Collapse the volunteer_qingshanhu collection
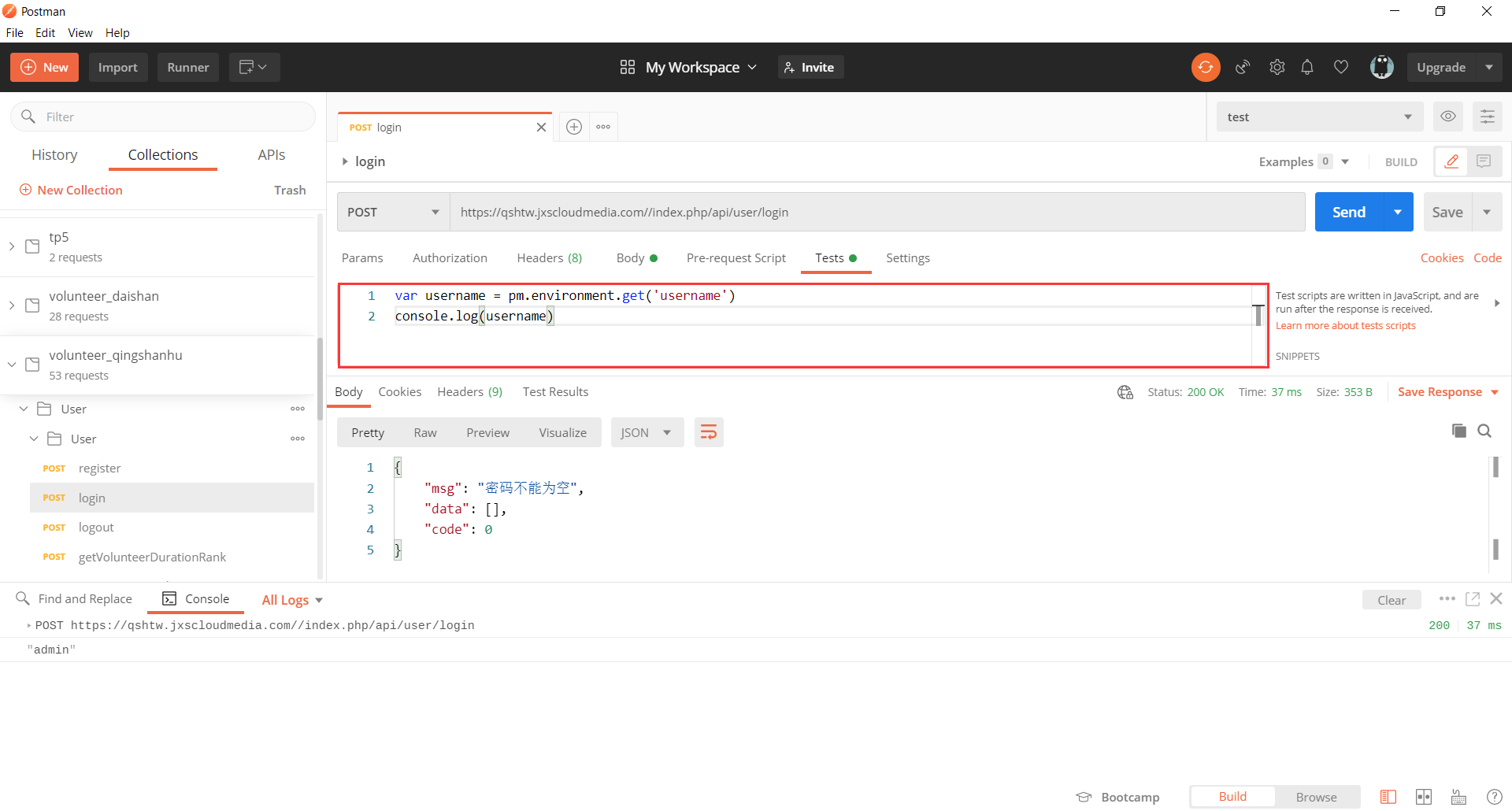 pyautogui.click(x=12, y=365)
